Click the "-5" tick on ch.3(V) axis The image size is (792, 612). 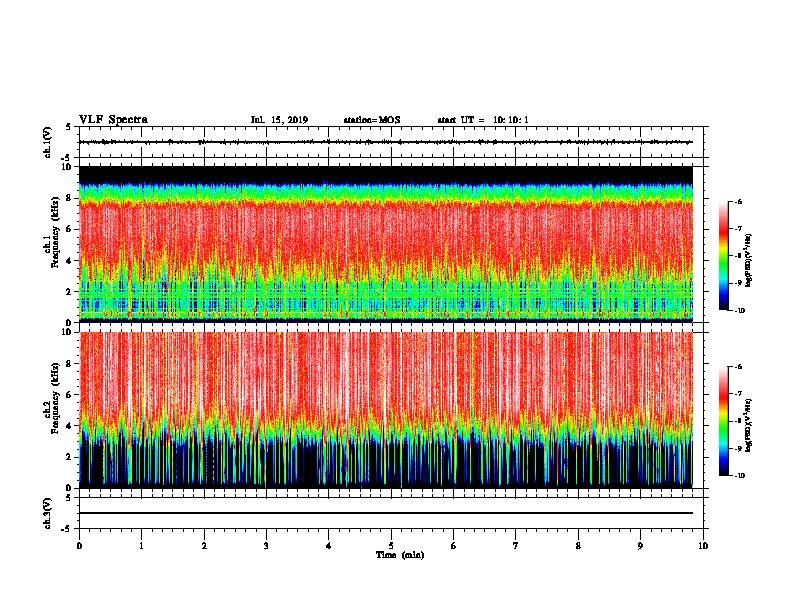click(x=67, y=529)
